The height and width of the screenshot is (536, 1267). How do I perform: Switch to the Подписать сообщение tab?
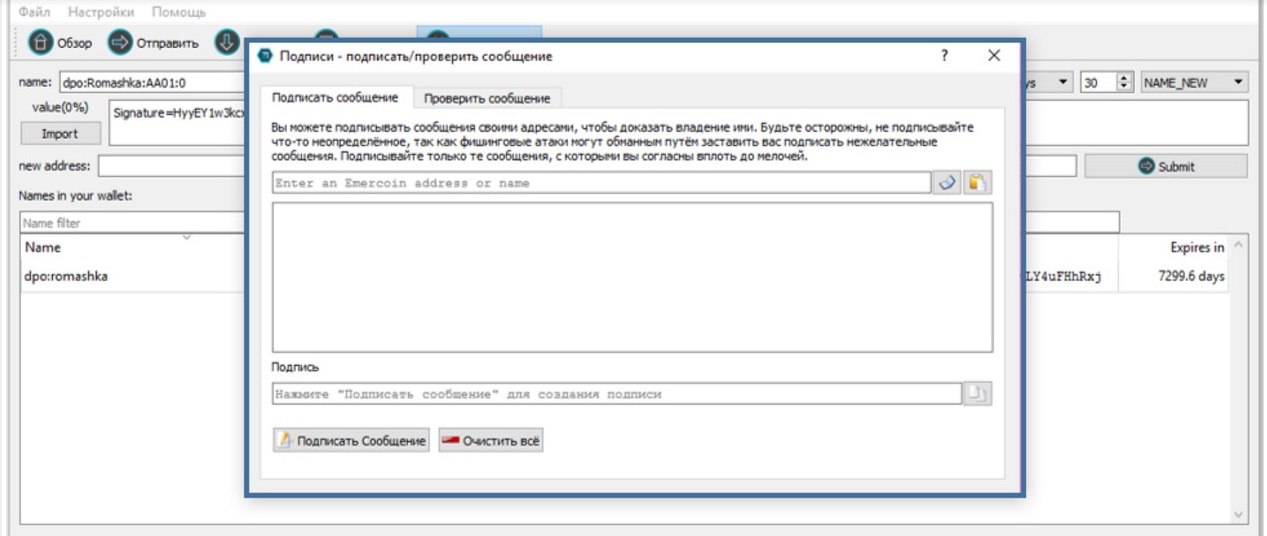click(335, 98)
